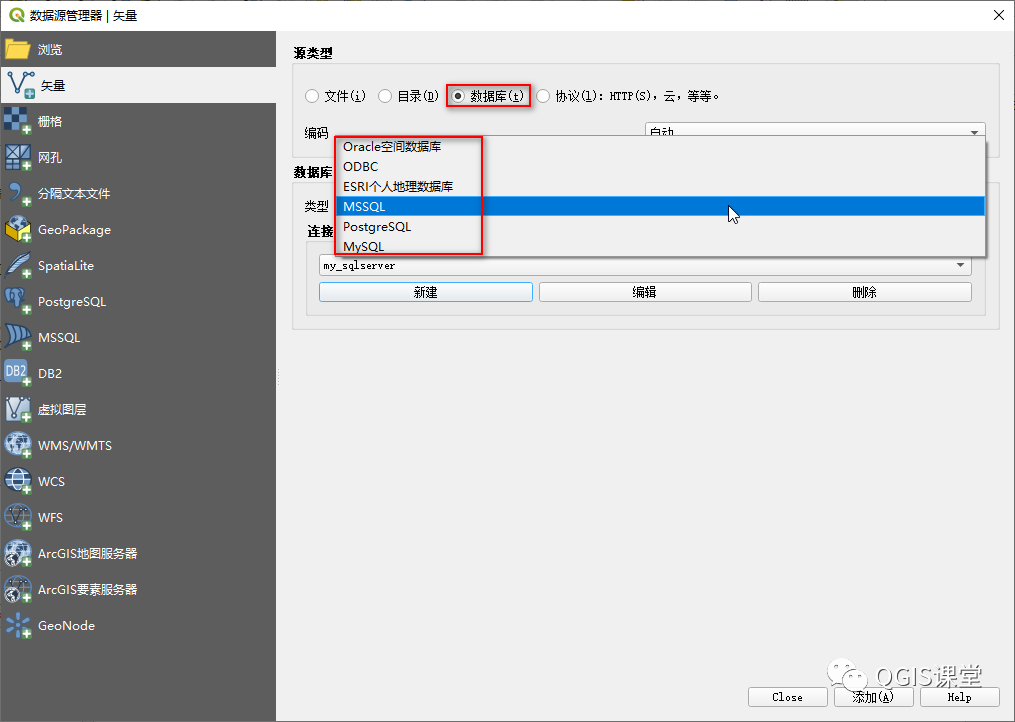The height and width of the screenshot is (722, 1015).
Task: Click the Close button
Action: tap(787, 697)
